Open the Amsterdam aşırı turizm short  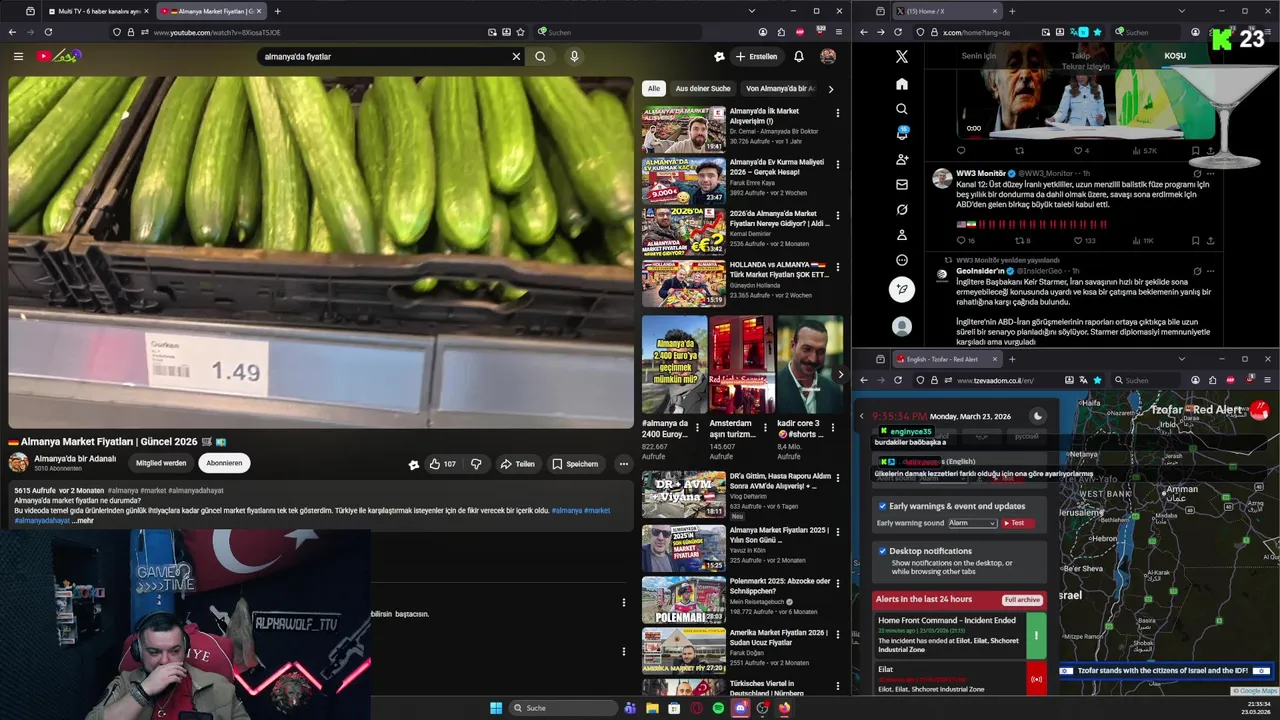pyautogui.click(x=741, y=365)
